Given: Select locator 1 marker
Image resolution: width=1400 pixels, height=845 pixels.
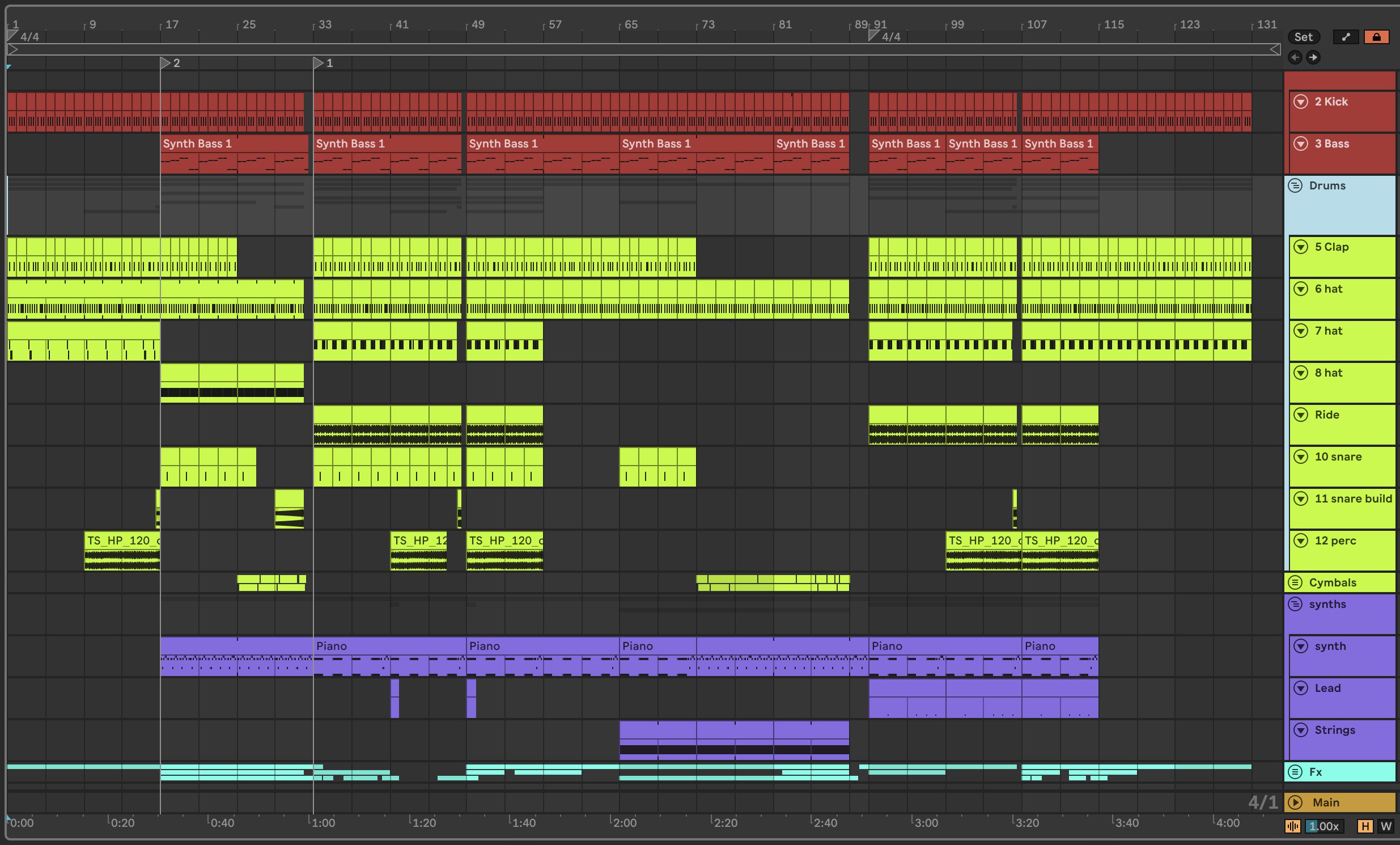Looking at the screenshot, I should tap(318, 62).
